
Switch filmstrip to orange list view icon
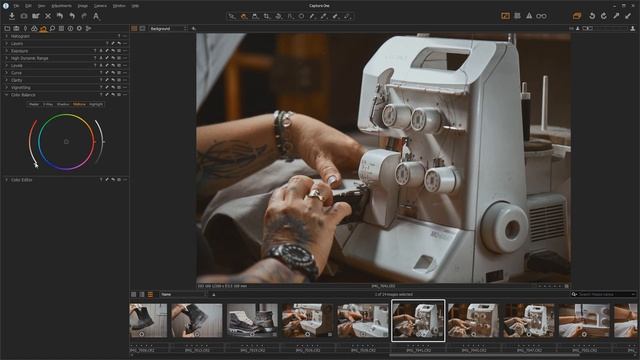(150, 294)
